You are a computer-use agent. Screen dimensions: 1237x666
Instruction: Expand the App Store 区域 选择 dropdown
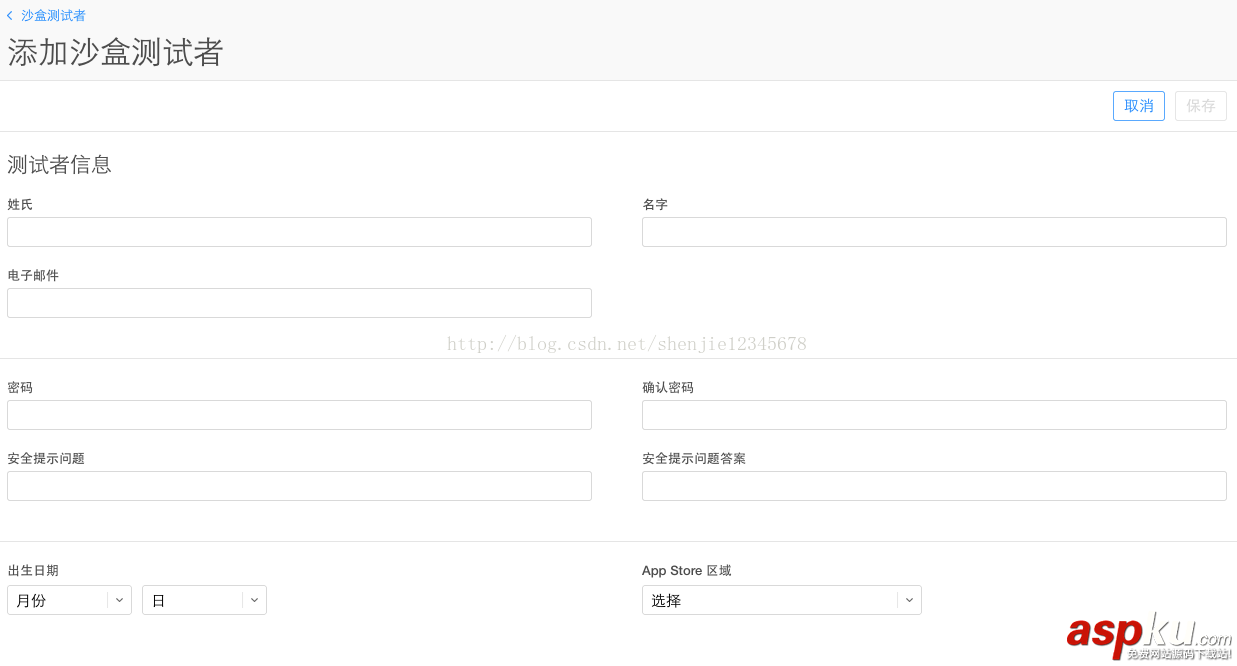point(780,599)
